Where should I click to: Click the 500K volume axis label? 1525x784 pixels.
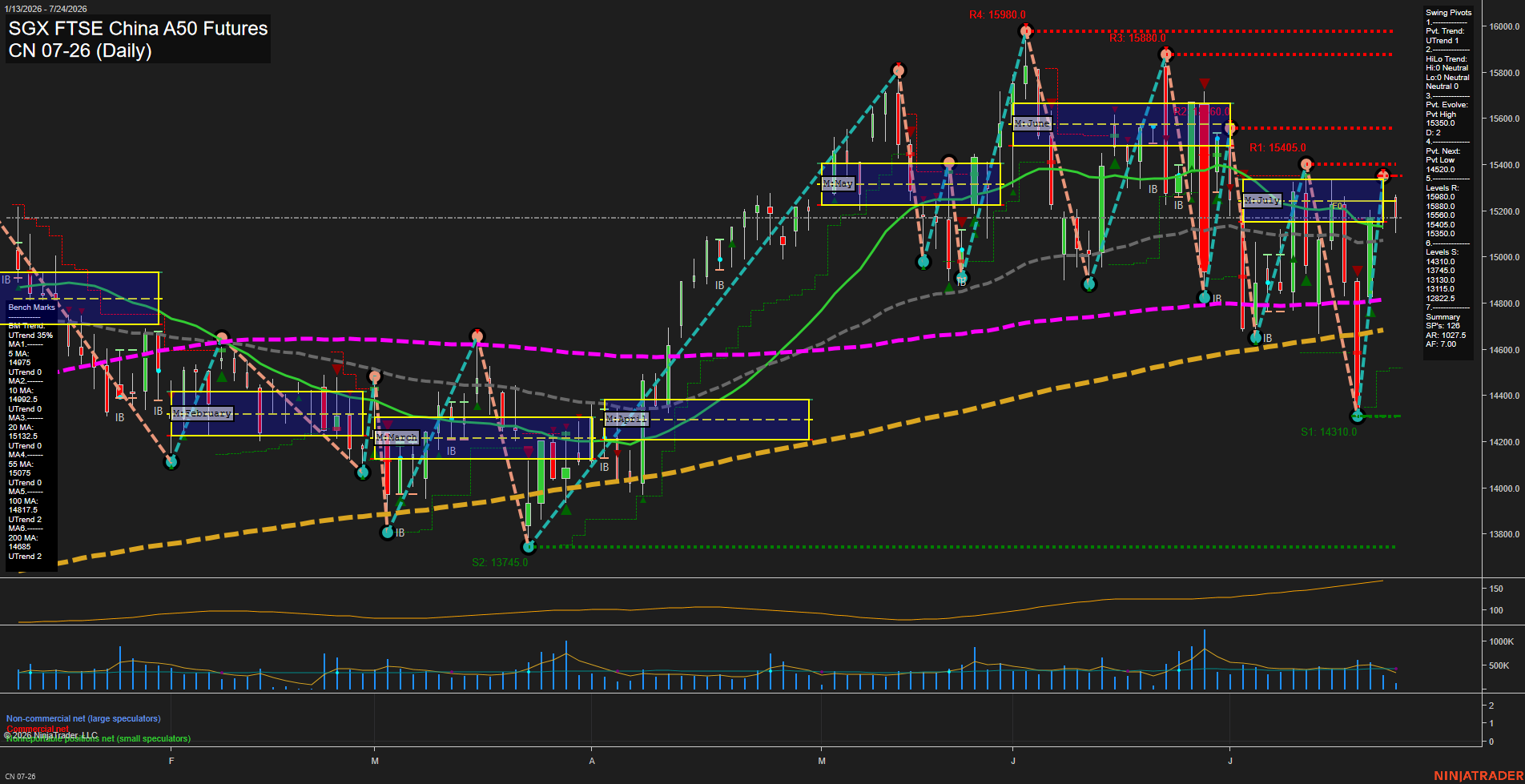(x=1499, y=665)
